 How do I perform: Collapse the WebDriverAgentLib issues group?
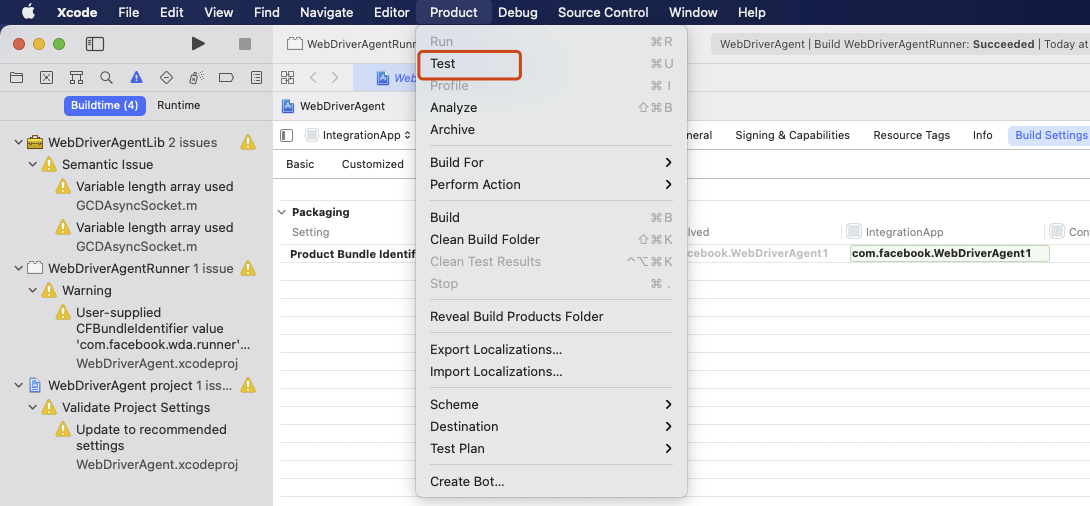click(x=19, y=142)
